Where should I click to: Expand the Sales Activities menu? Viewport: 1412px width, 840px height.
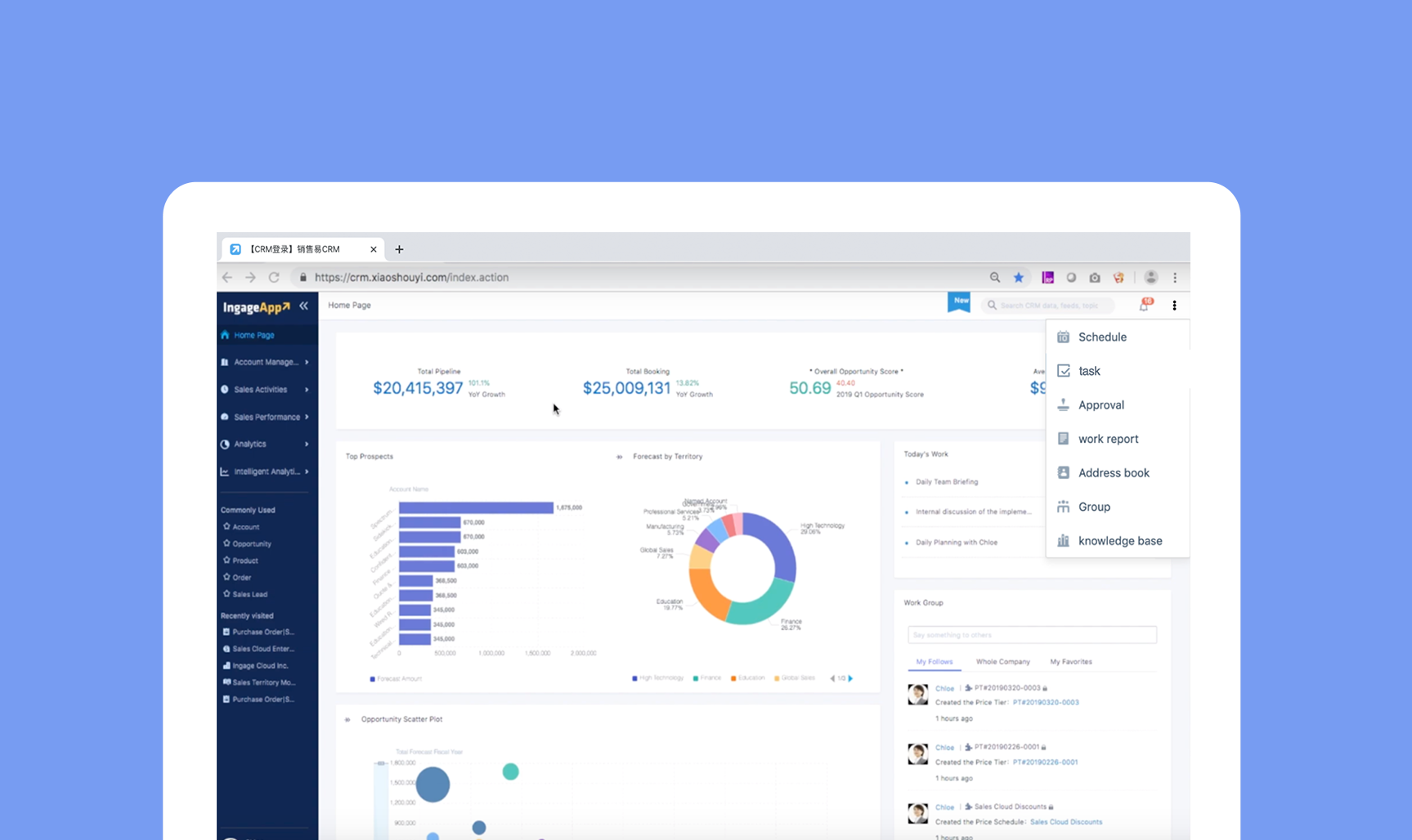260,389
